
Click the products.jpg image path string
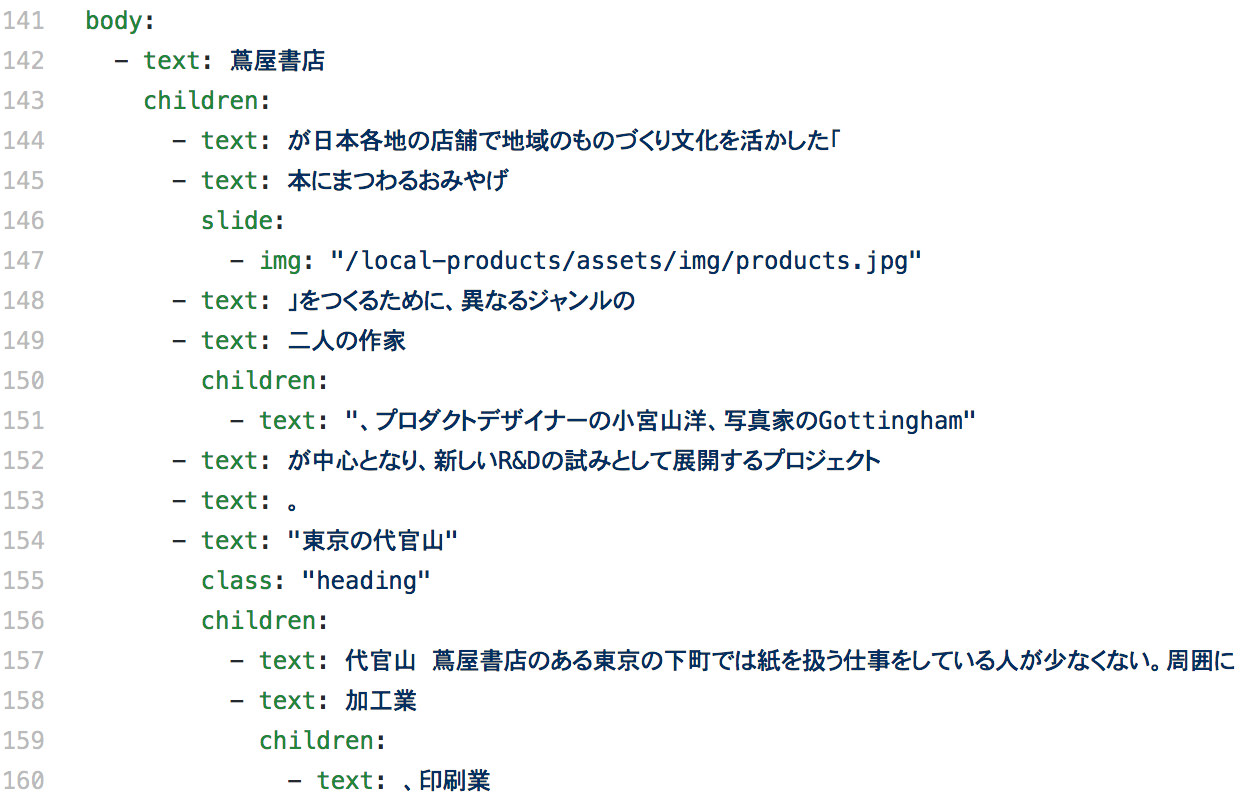click(x=631, y=260)
